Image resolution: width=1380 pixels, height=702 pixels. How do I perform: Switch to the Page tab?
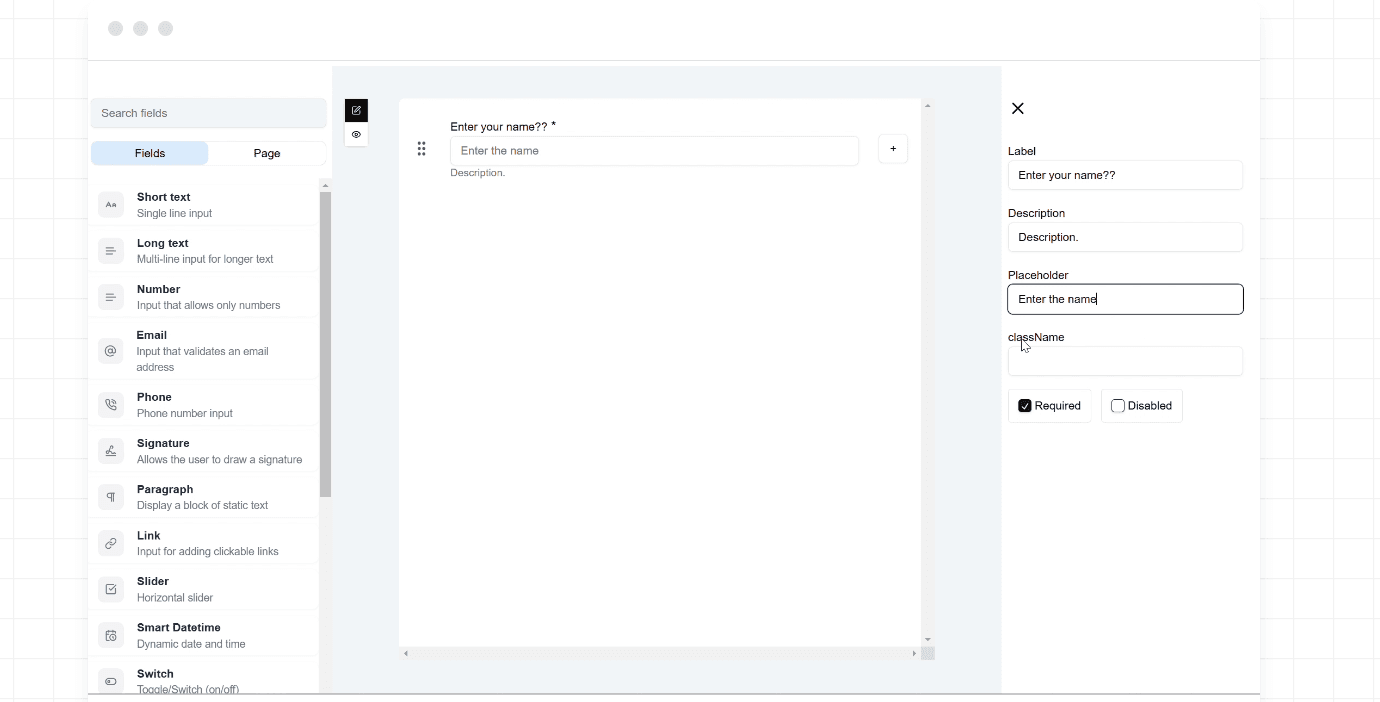click(x=267, y=153)
